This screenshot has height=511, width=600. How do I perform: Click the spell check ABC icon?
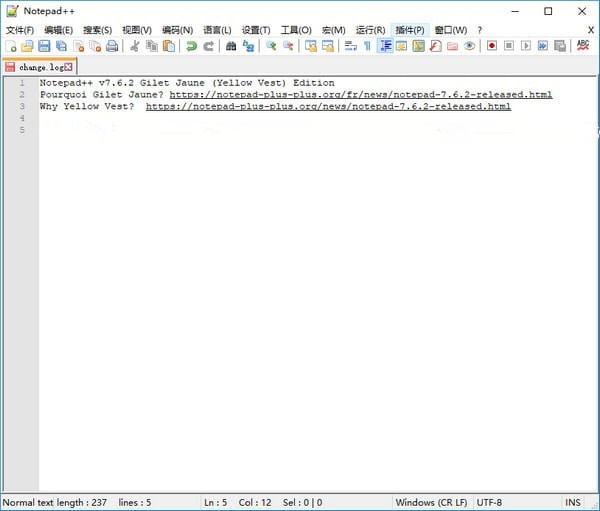(x=584, y=46)
